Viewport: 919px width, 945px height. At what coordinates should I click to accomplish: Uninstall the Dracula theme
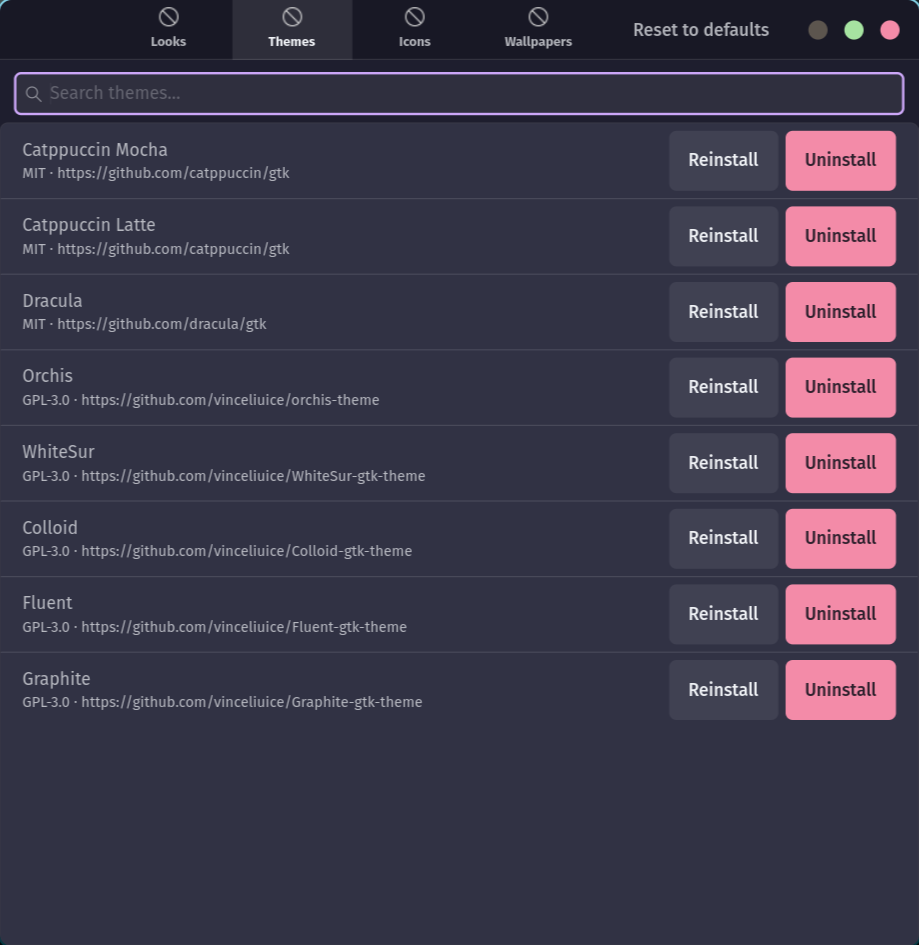pos(840,312)
